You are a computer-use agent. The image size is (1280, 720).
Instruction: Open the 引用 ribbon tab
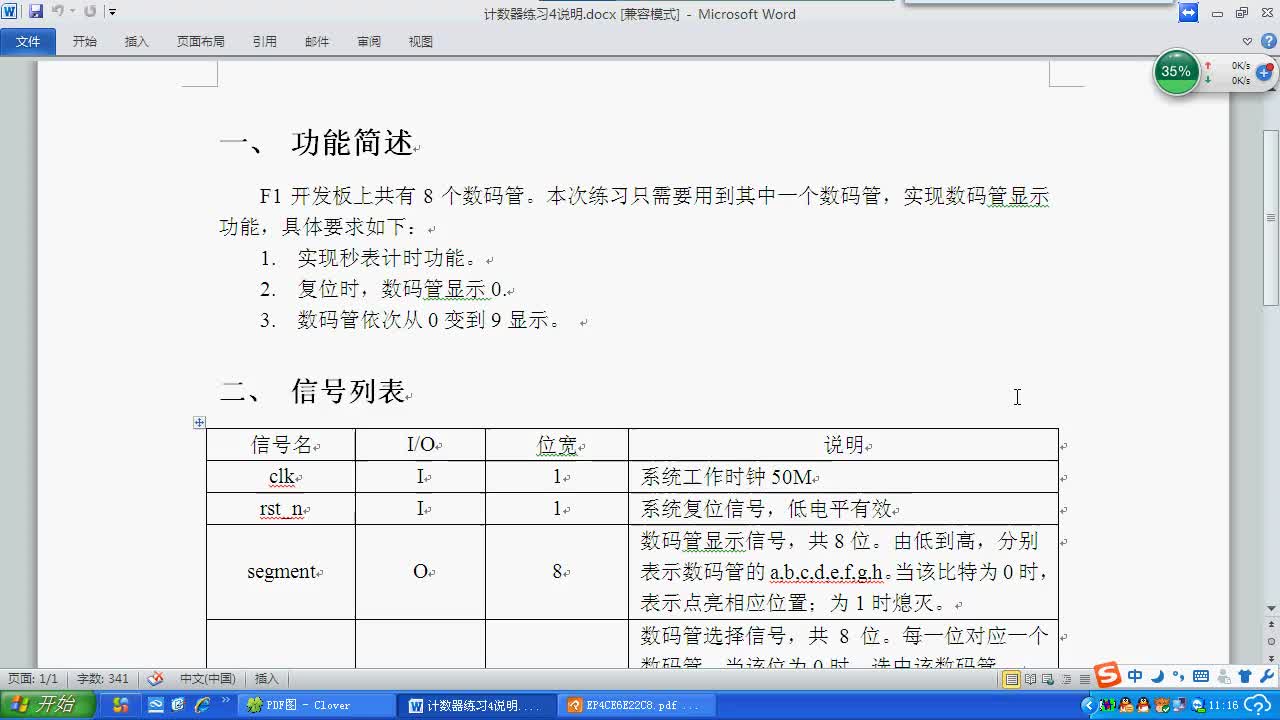265,42
